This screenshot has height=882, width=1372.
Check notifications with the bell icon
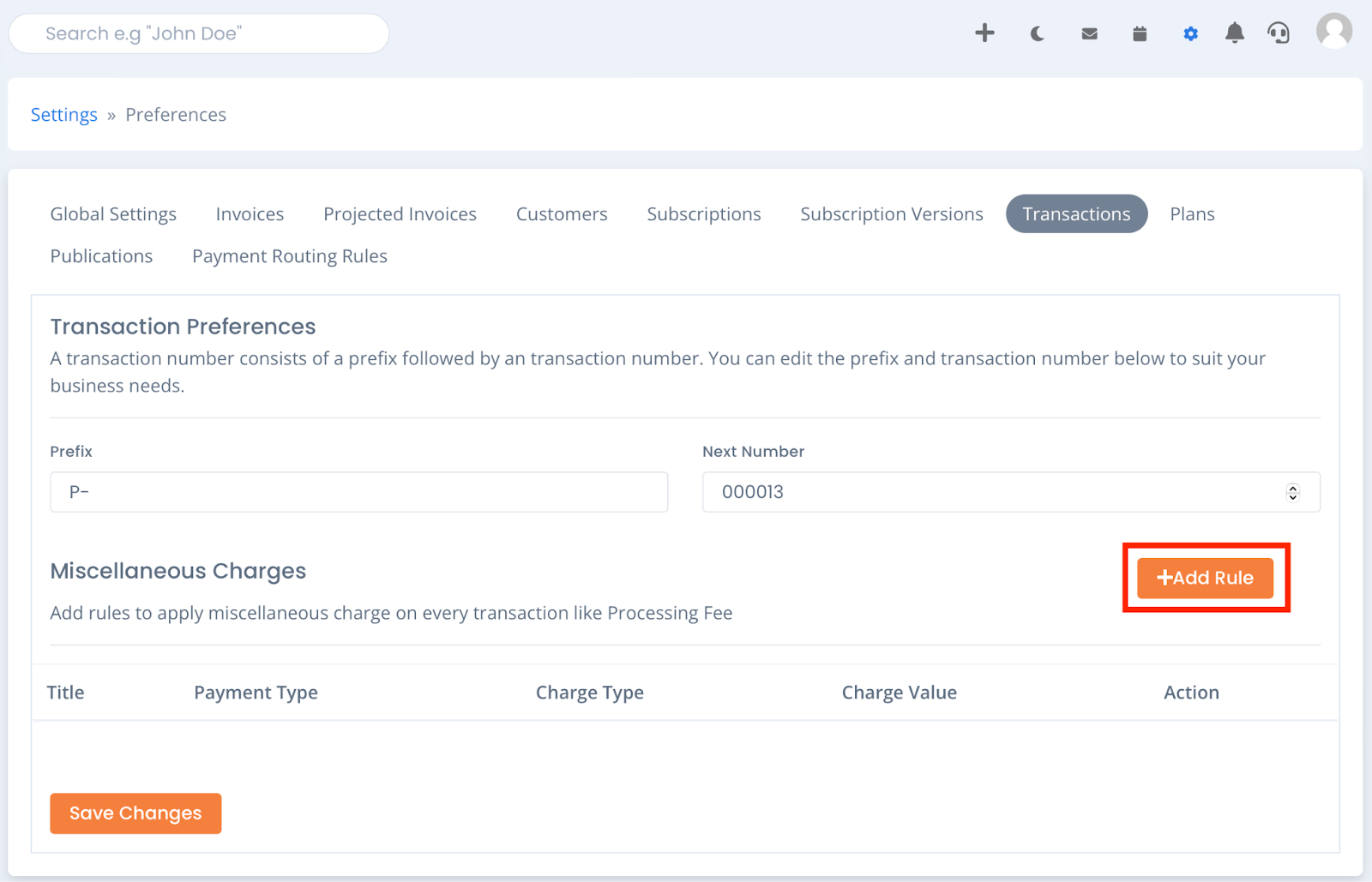(1235, 33)
